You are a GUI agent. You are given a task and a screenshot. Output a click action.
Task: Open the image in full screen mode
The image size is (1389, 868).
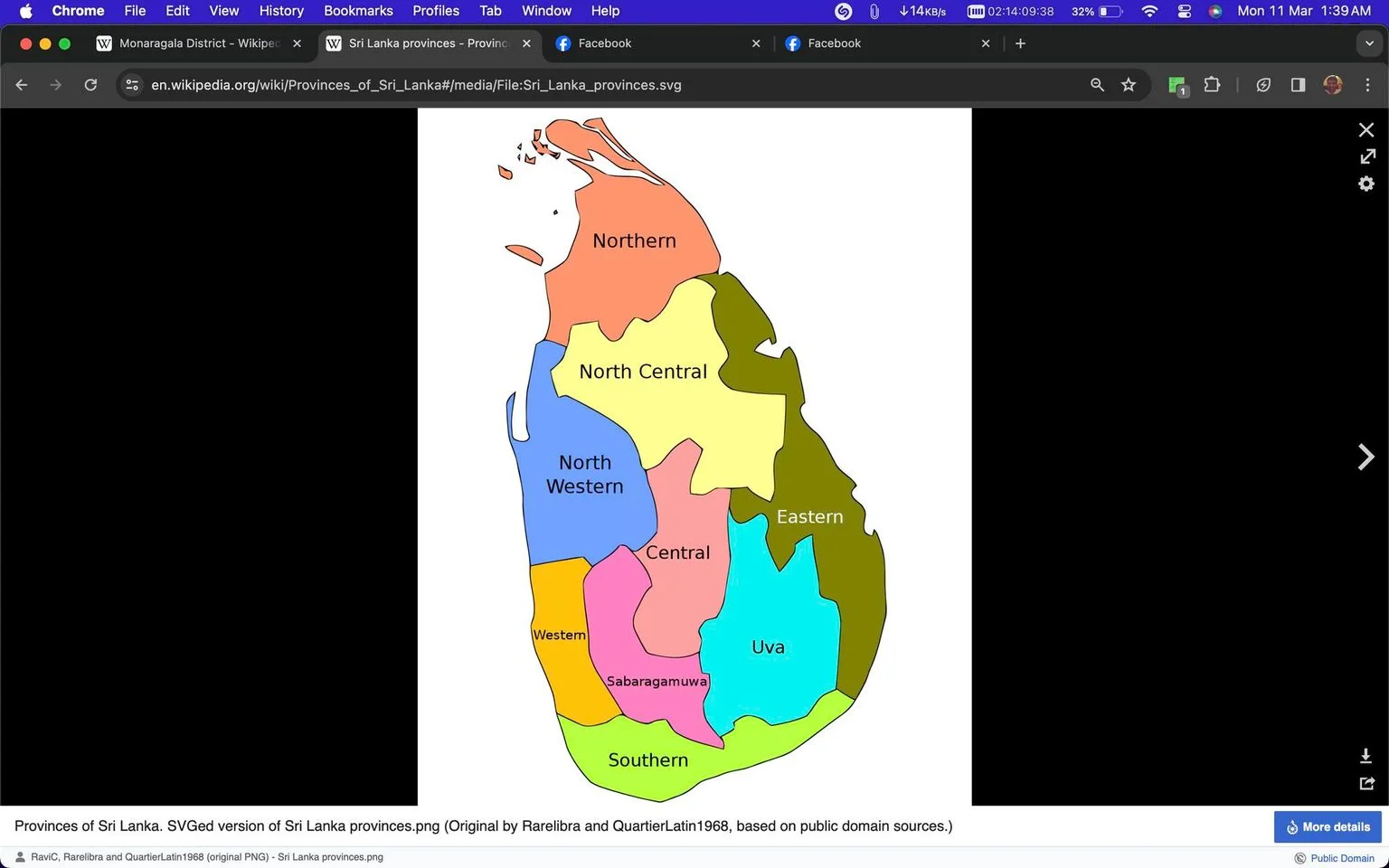(x=1367, y=156)
